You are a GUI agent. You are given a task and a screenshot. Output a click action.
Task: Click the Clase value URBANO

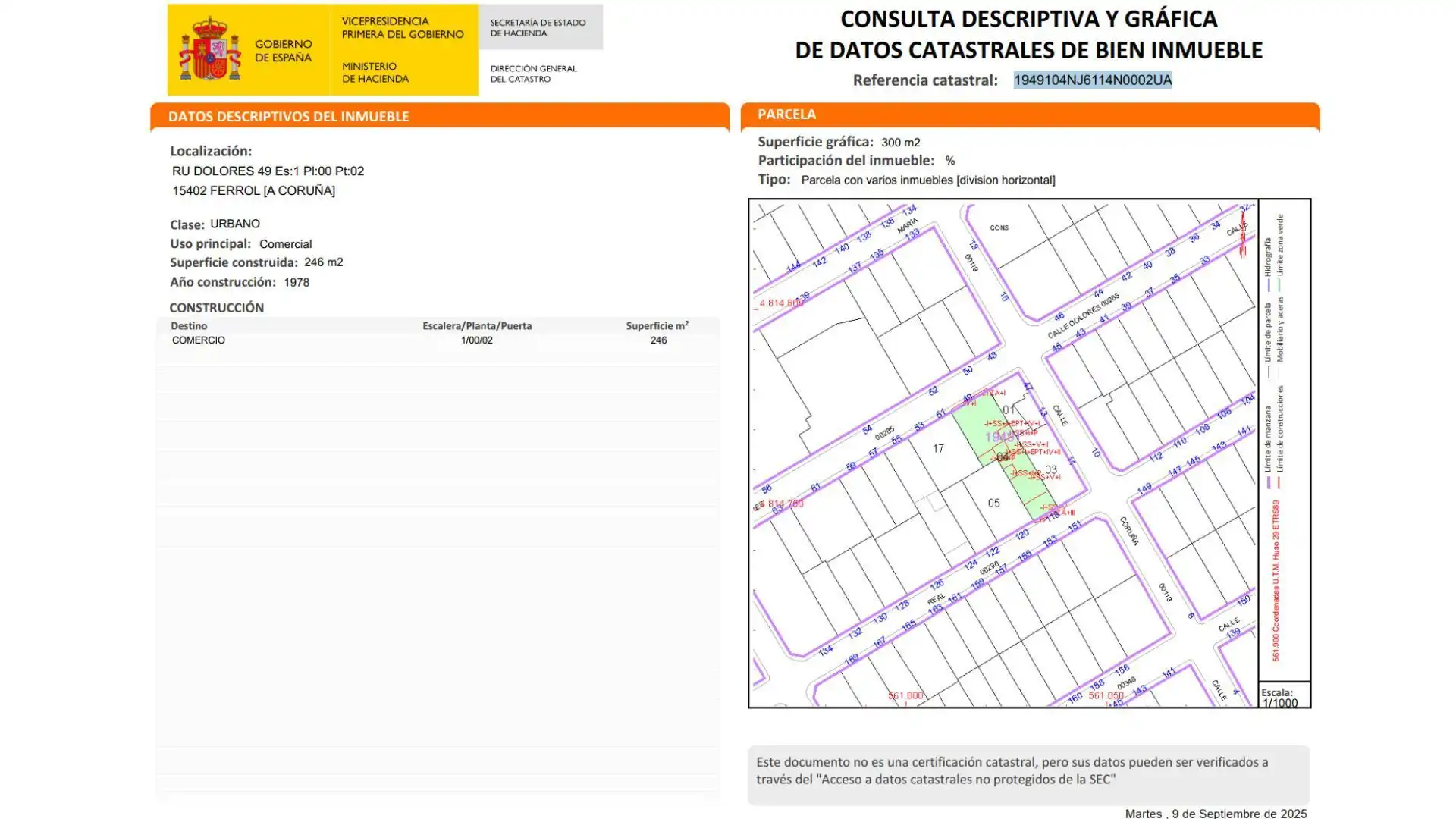[235, 224]
